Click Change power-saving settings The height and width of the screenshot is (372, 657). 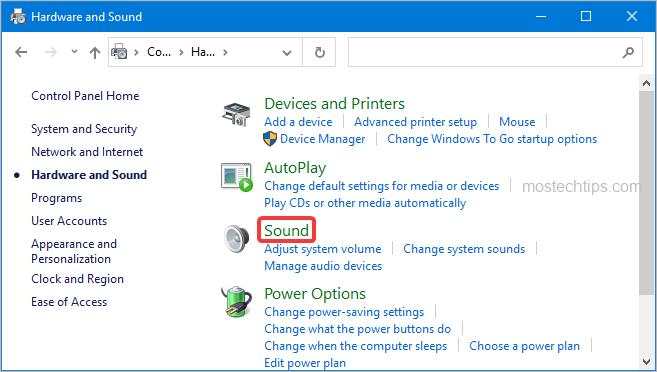pos(344,312)
